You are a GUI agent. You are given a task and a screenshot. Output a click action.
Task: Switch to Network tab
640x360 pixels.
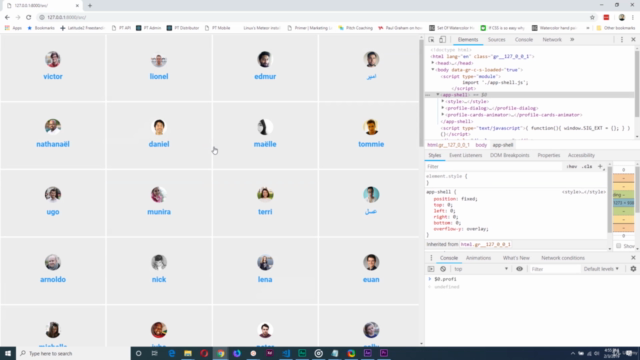552,40
